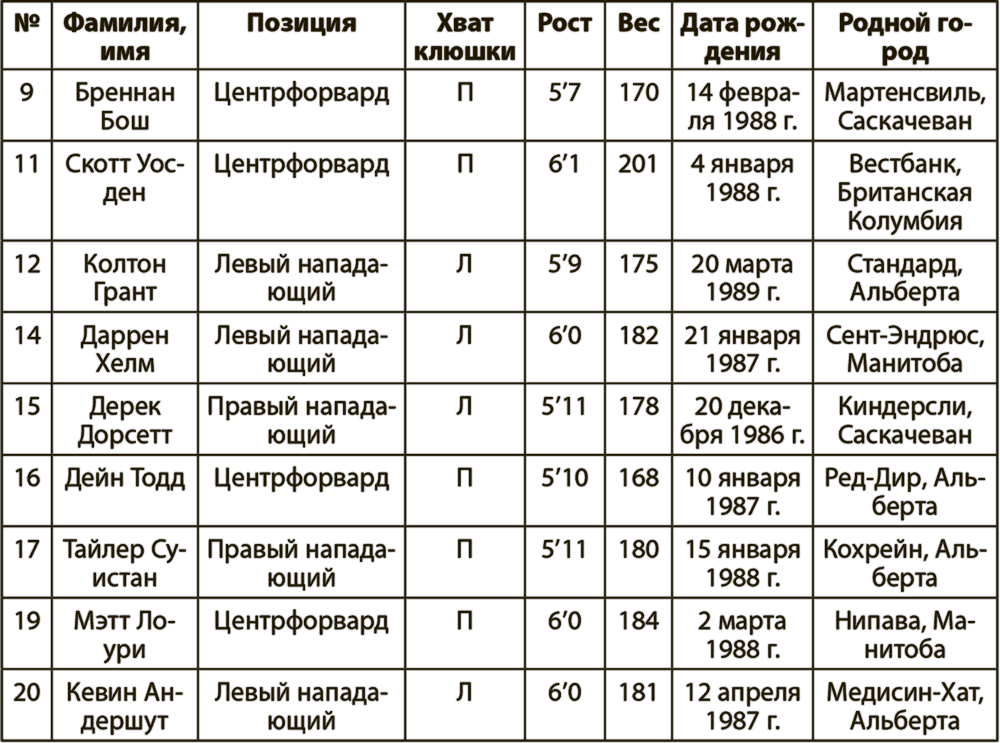Click on Даррен Хелм's name
Viewport: 1000px width, 743px height.
click(x=125, y=350)
